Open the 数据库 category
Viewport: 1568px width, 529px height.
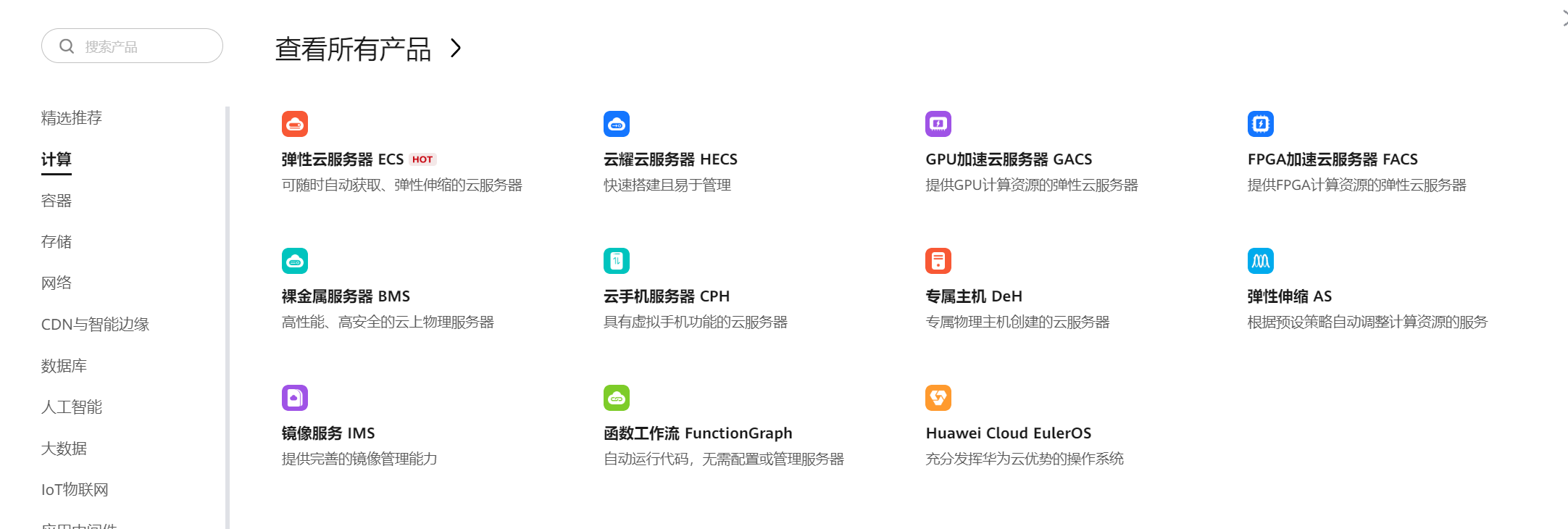click(x=64, y=366)
